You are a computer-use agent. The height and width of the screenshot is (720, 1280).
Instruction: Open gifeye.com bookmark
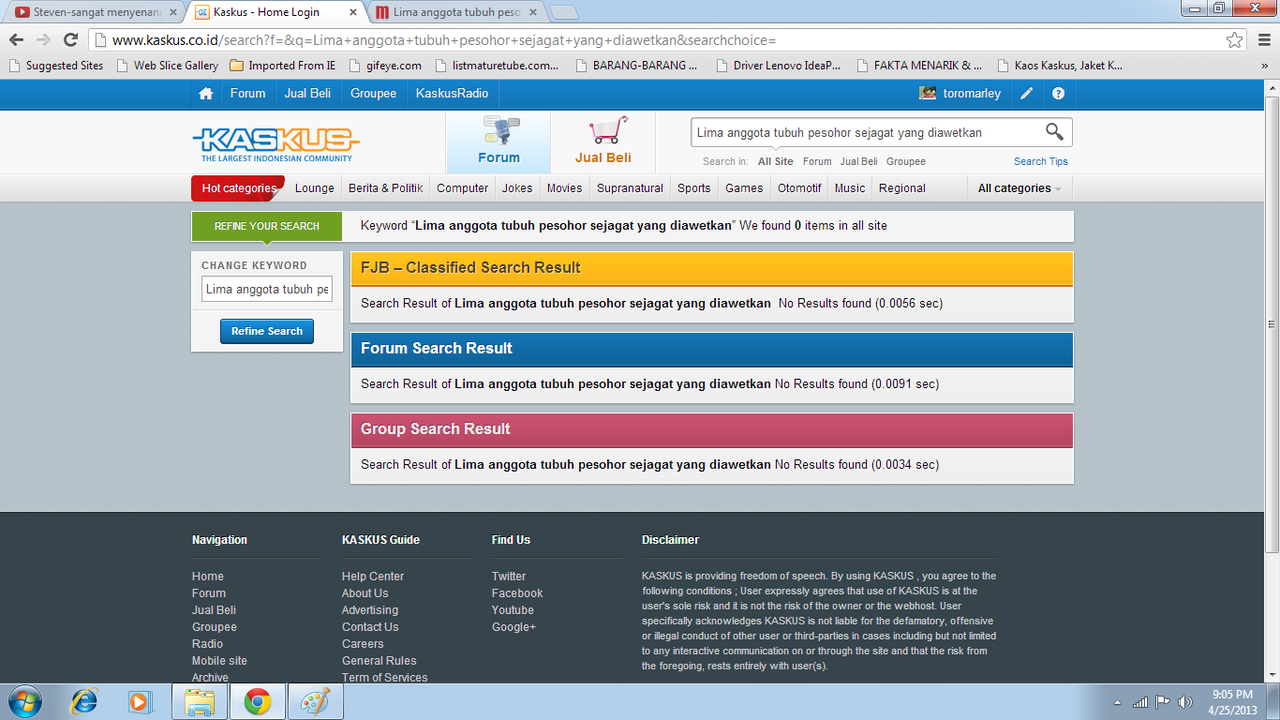385,65
